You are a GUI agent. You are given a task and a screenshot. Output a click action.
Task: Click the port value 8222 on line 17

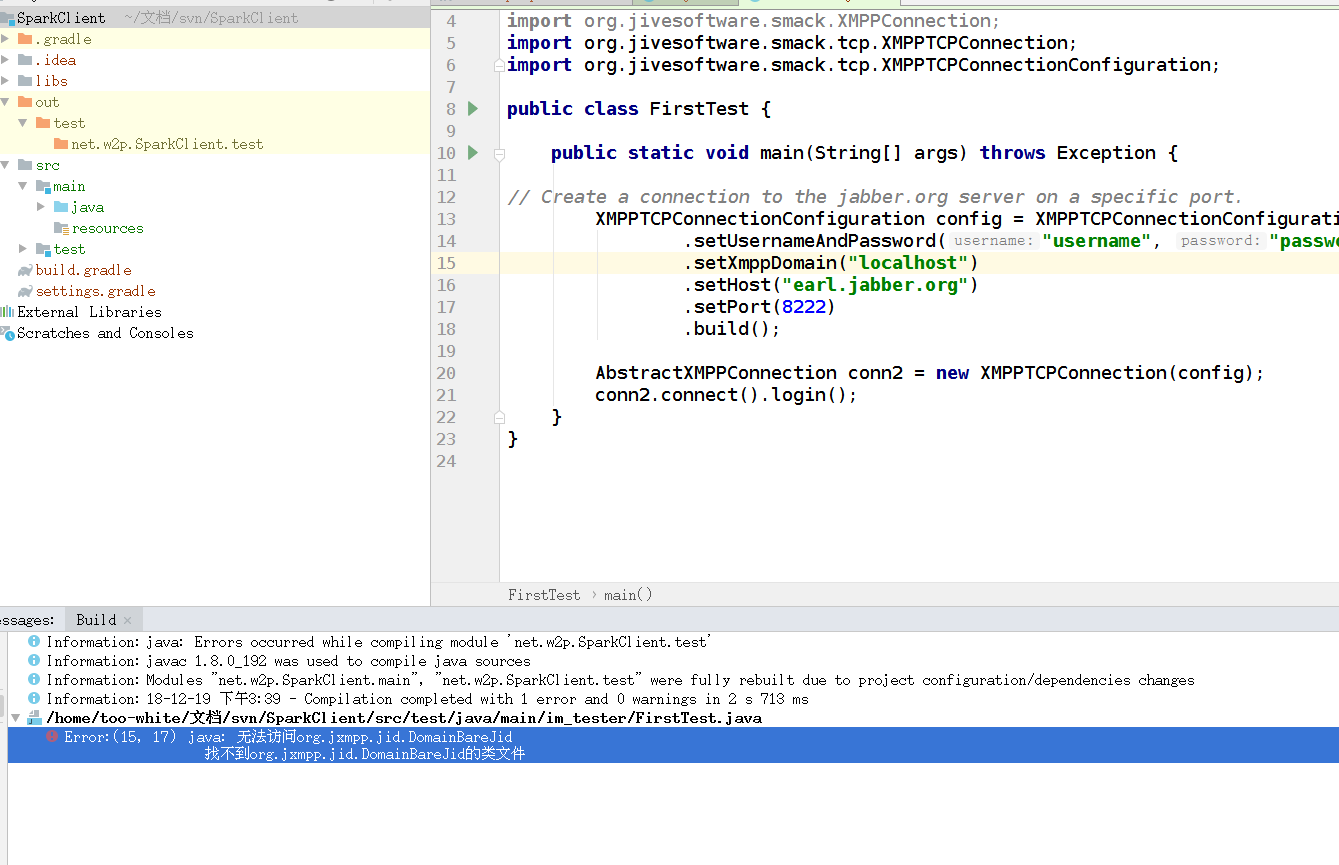(804, 307)
